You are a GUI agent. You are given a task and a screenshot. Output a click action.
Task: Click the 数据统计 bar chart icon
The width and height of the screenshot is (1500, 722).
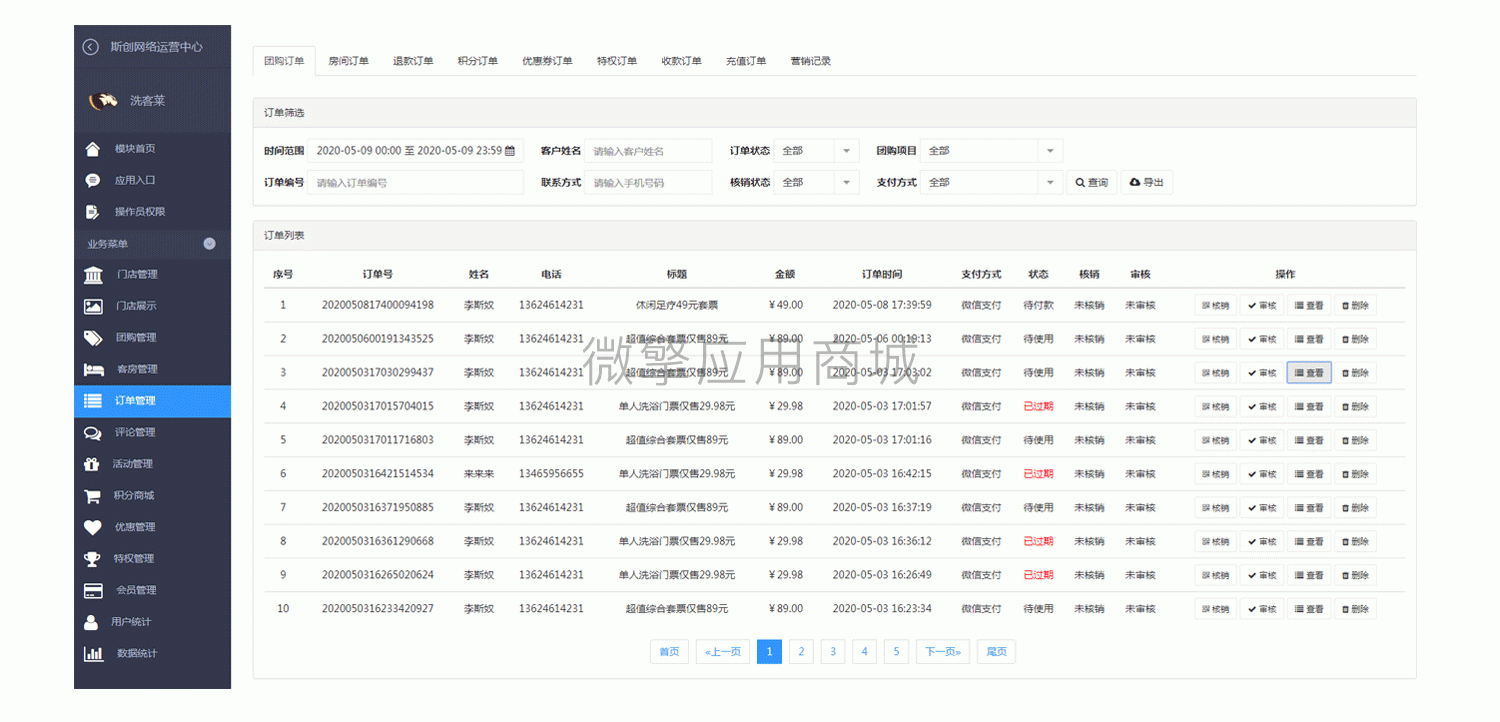(93, 653)
